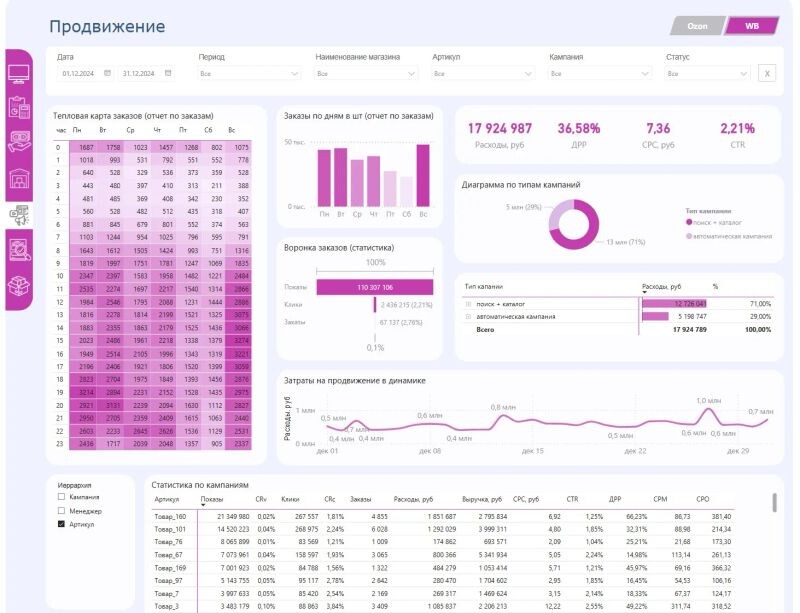Screen dimensions: 800x613
Task: Open the money-in-hand finance sidebar icon
Action: (x=19, y=141)
